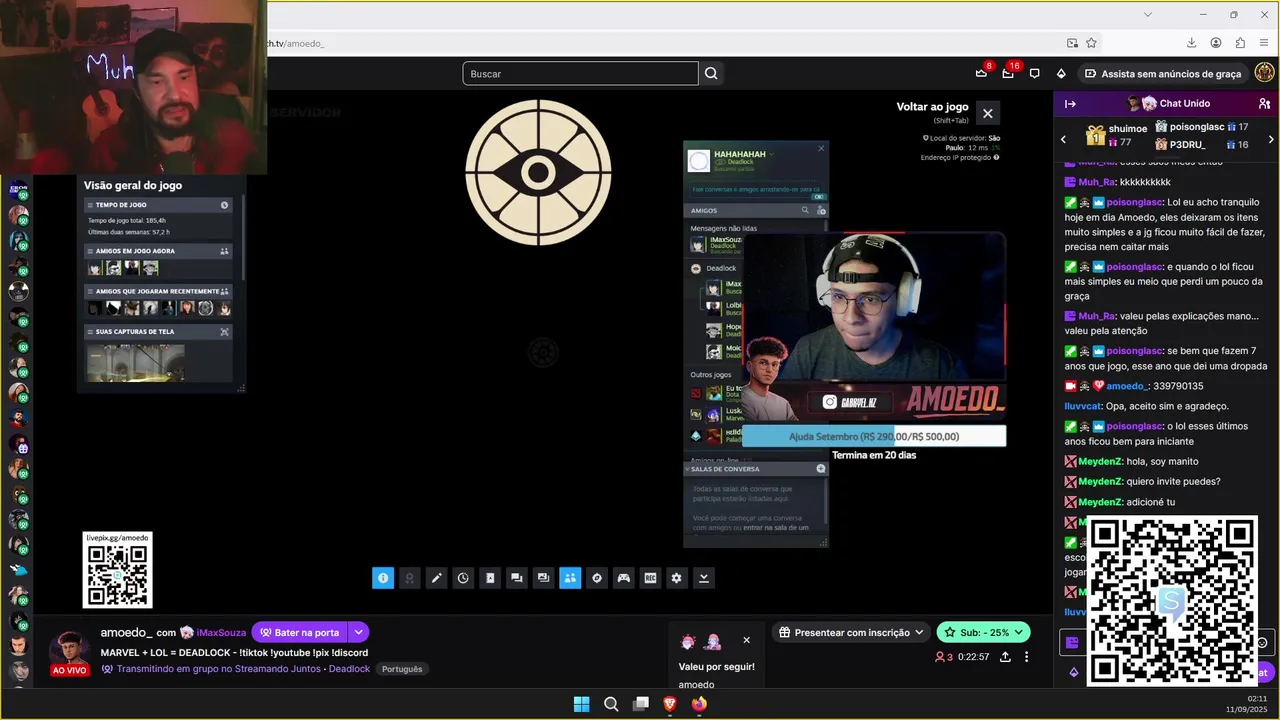Open browser tab list chevron

coord(1148,14)
